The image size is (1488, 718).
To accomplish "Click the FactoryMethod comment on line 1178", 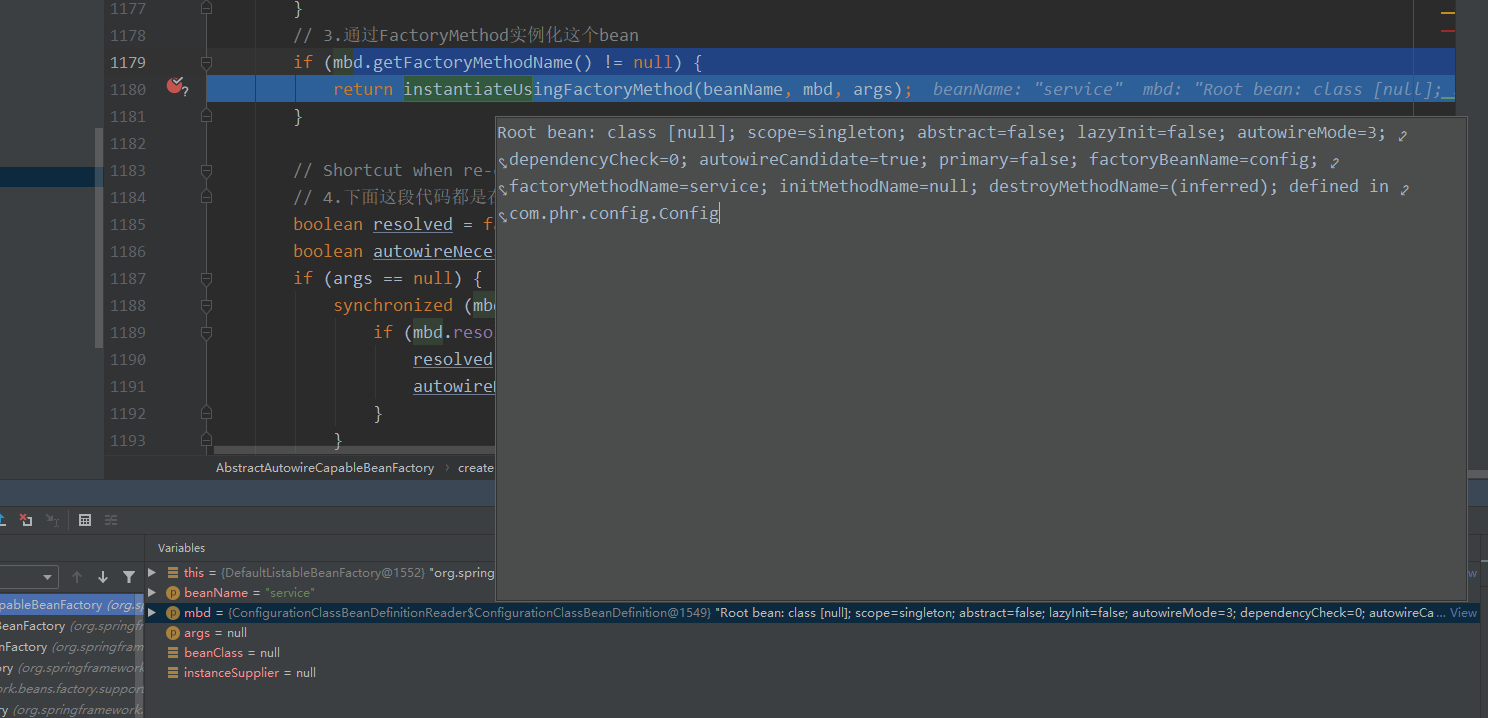I will point(465,35).
